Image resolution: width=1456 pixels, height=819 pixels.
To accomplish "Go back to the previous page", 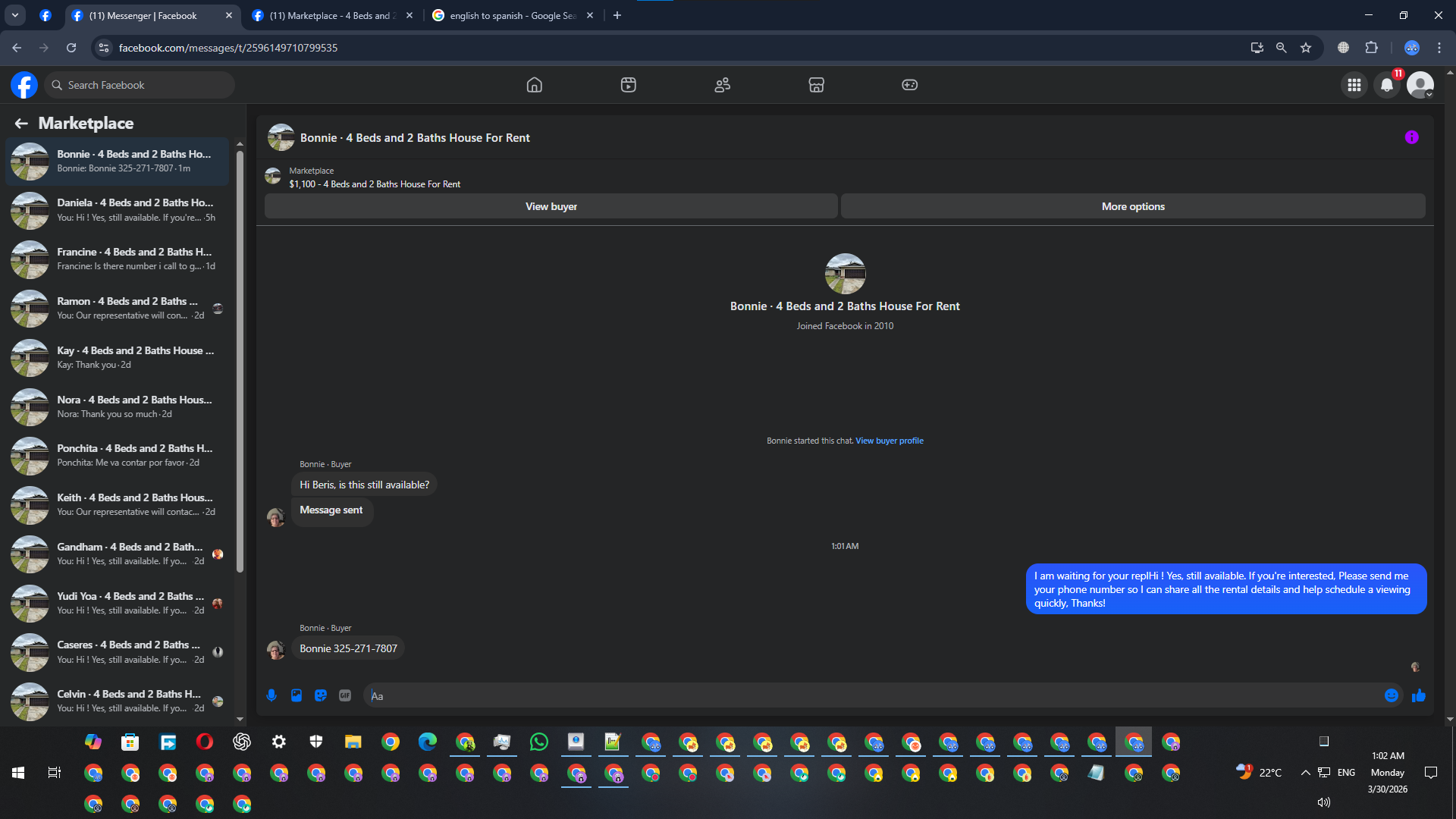I will click(x=17, y=48).
